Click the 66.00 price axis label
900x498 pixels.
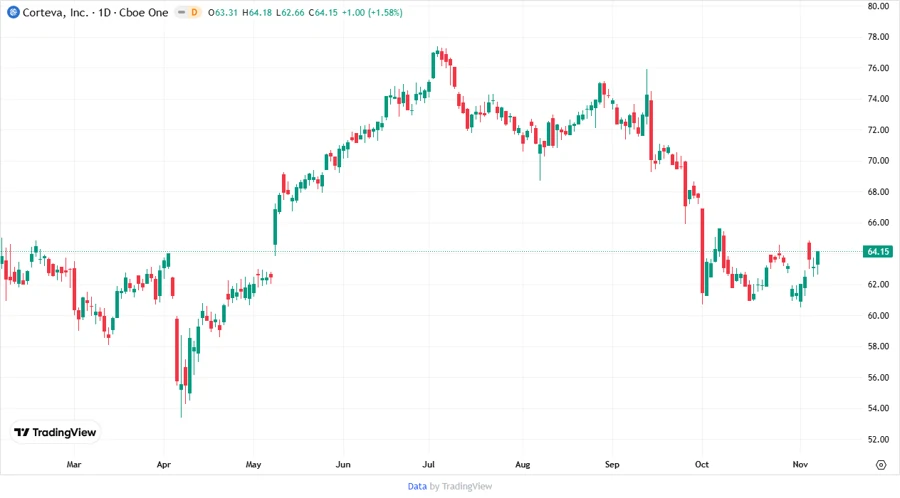(878, 223)
